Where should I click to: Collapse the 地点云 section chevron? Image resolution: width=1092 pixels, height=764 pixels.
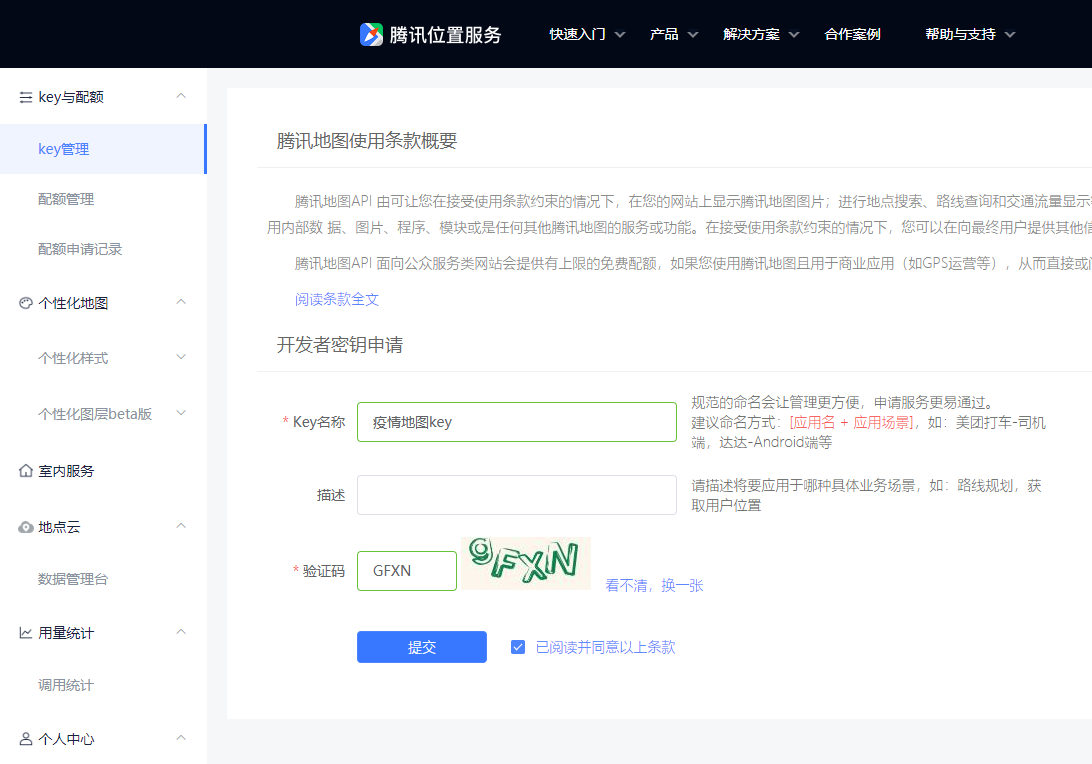[x=181, y=526]
